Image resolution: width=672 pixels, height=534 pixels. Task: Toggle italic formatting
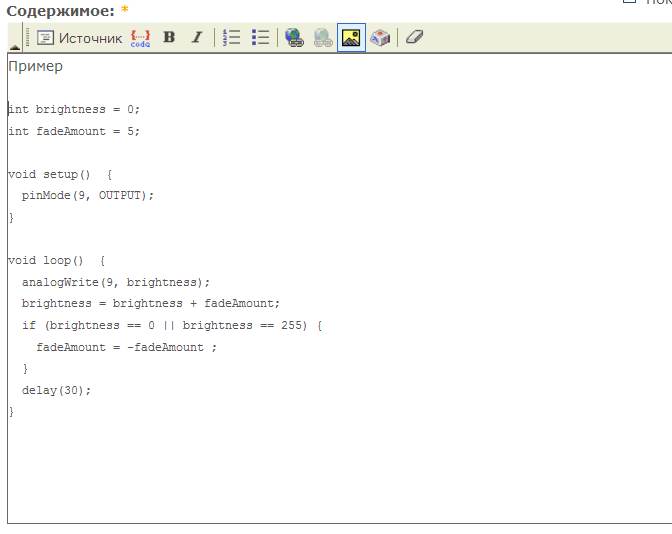tap(196, 38)
